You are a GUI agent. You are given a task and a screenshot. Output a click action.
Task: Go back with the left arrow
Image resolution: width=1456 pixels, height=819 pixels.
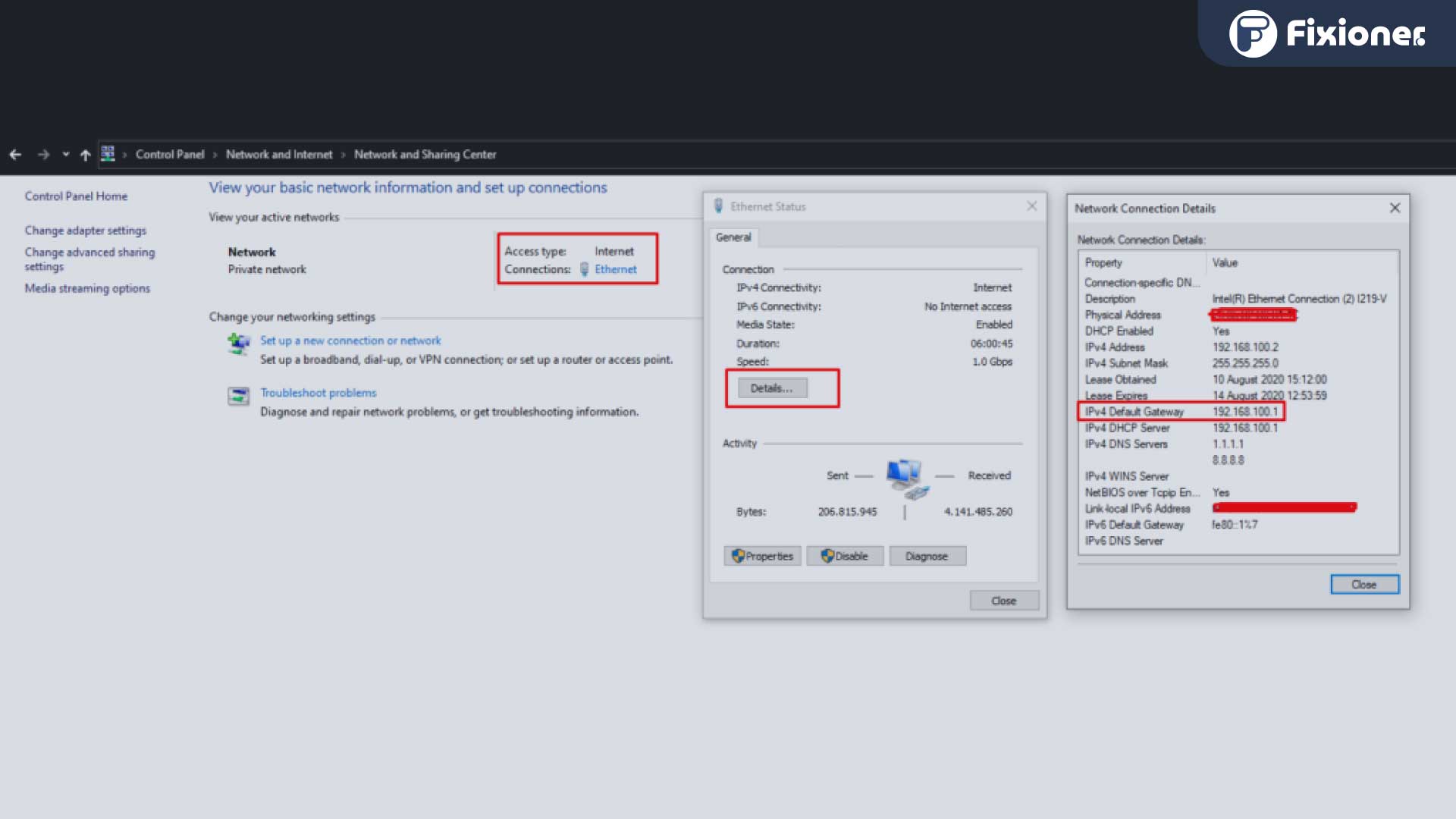pyautogui.click(x=15, y=155)
